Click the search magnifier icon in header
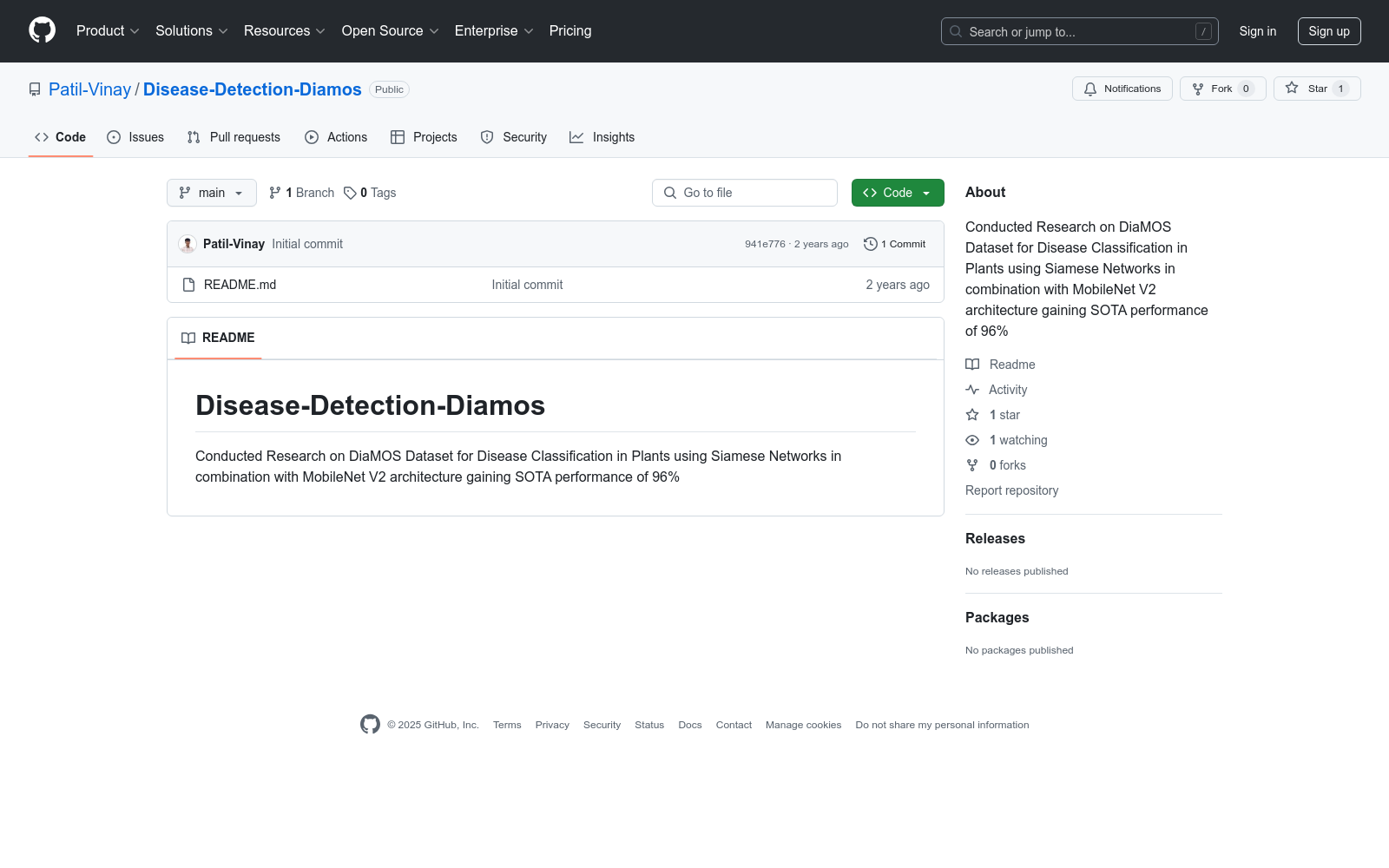Screen dimensions: 1389x868 (x=956, y=31)
